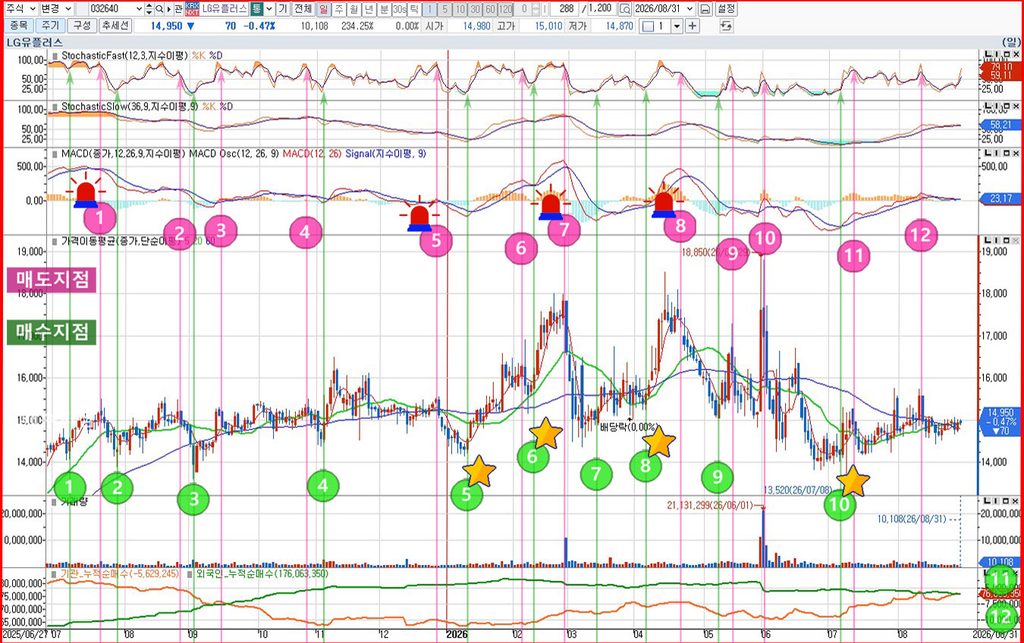The height and width of the screenshot is (643, 1024).
Task: Select the 5 interval button
Action: tap(445, 9)
